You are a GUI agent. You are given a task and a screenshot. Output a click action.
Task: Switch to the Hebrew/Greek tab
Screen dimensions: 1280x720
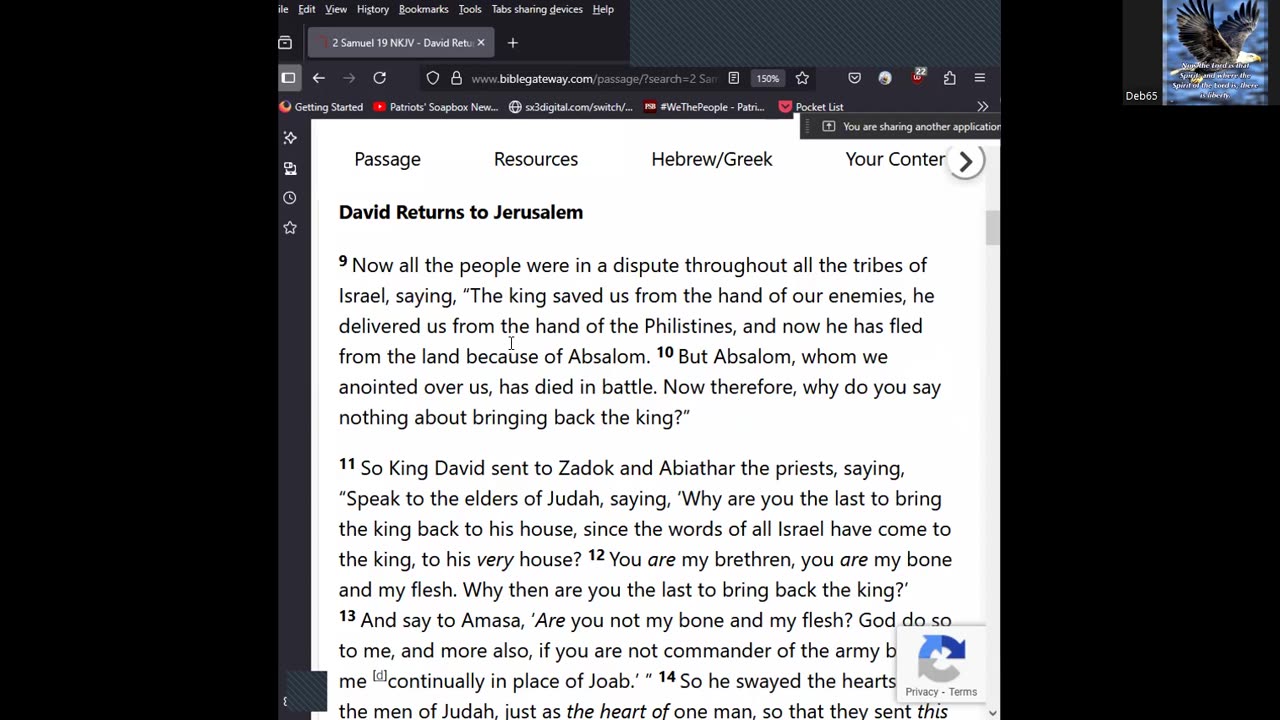pos(712,159)
